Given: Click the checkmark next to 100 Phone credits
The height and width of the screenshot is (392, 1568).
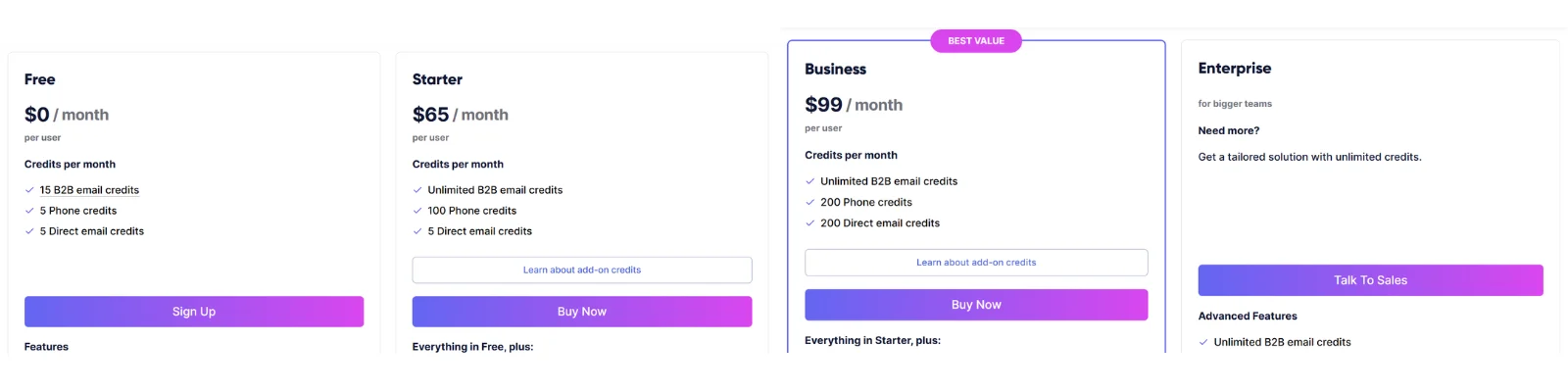Looking at the screenshot, I should pos(417,211).
